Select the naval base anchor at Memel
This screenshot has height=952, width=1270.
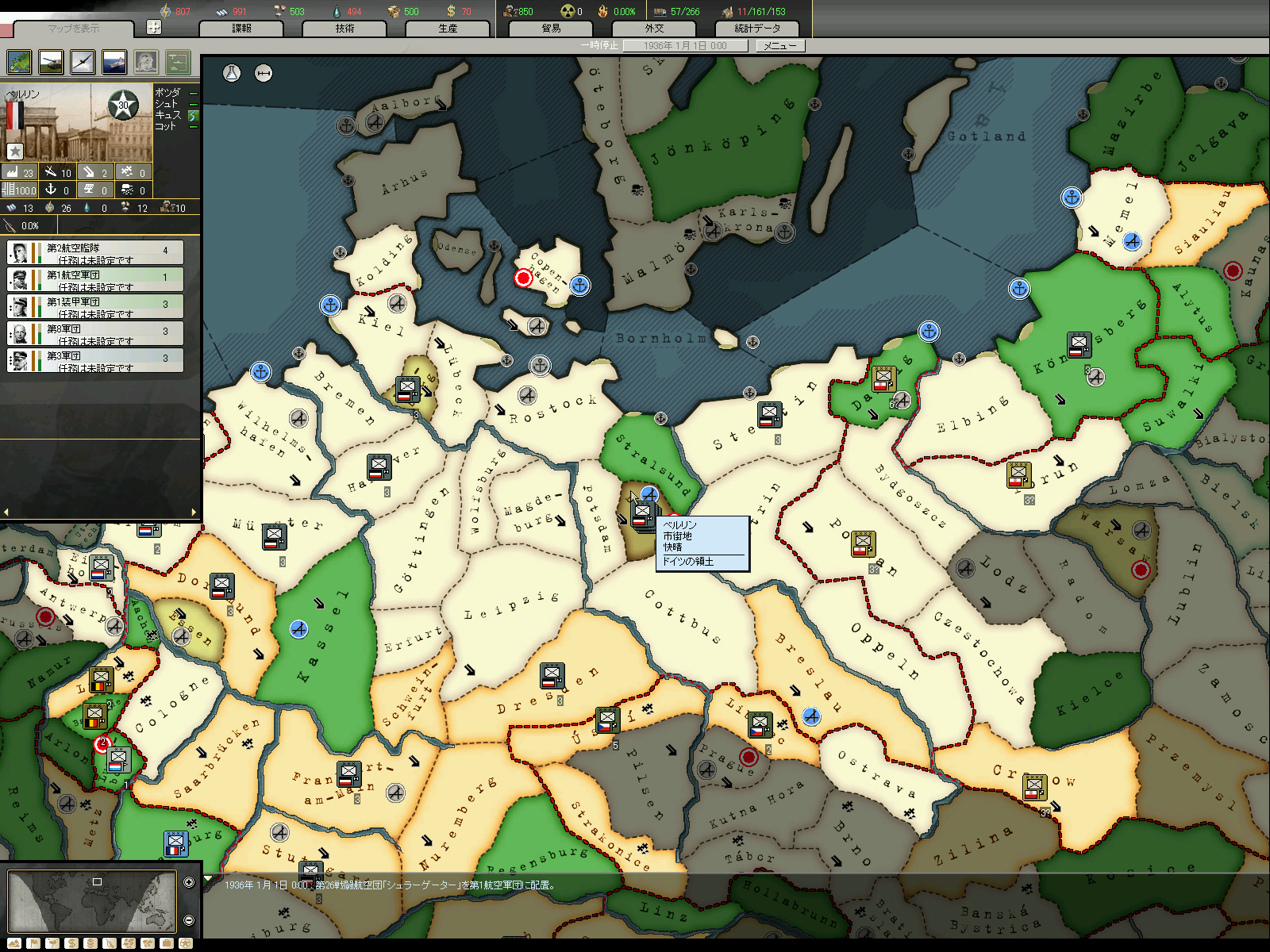[1072, 197]
